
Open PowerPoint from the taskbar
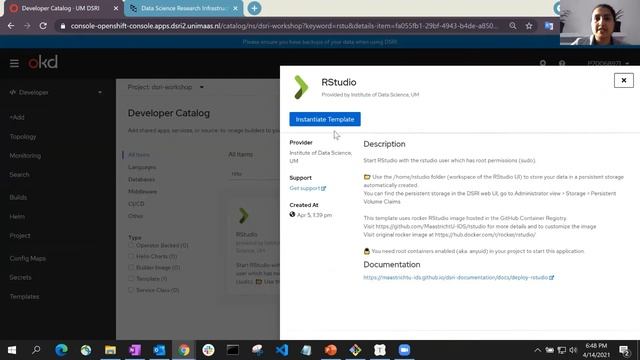(331, 350)
